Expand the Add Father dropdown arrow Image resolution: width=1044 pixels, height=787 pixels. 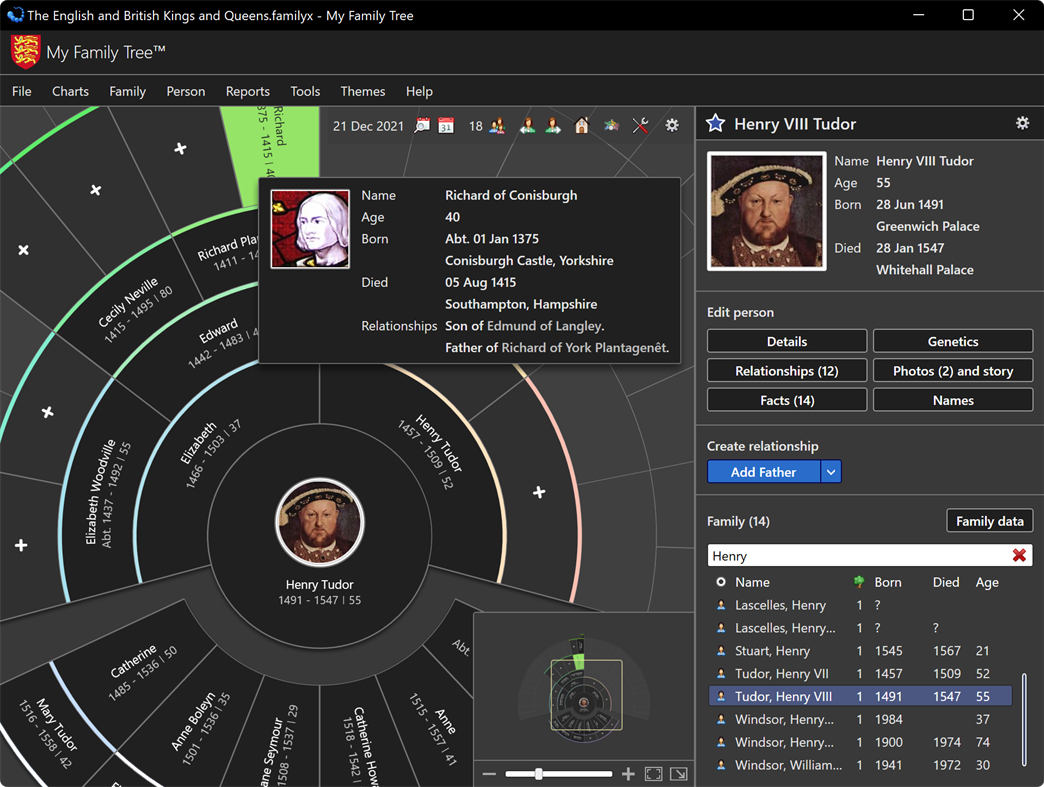(x=831, y=471)
